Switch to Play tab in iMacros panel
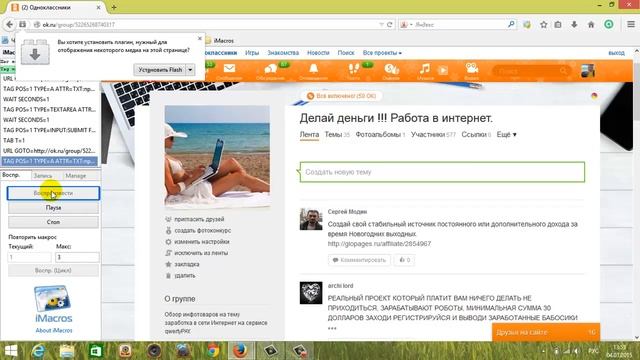This screenshot has height=360, width=640. [x=11, y=175]
